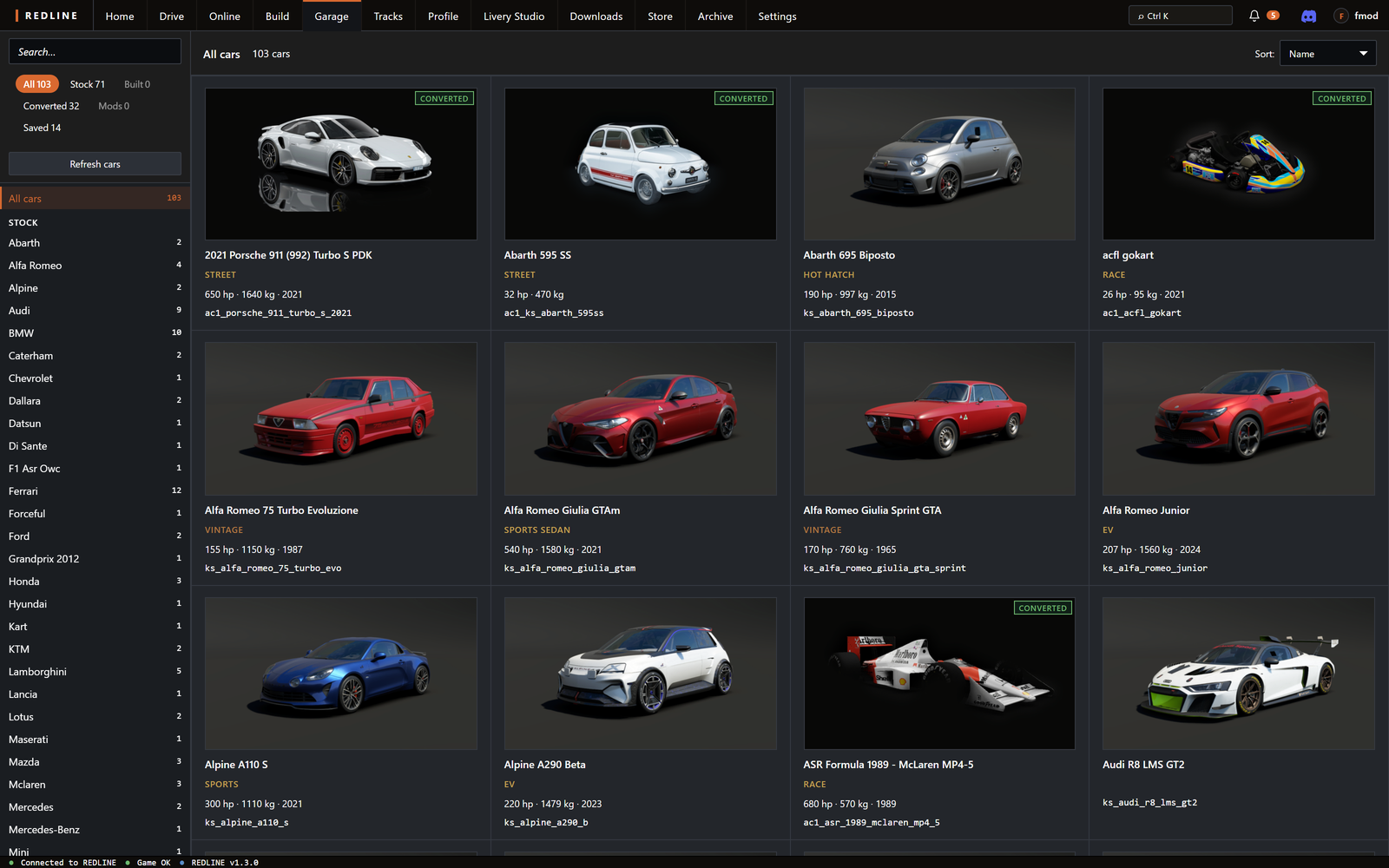This screenshot has width=1389, height=868.
Task: Open the Porsche 911 Turbo S thumbnail
Action: click(x=340, y=164)
